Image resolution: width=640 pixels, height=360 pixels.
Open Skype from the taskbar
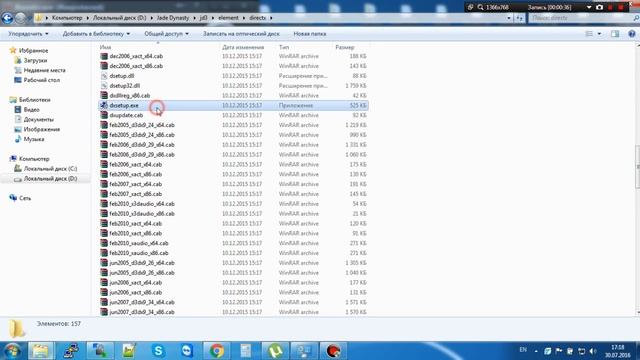pos(158,351)
